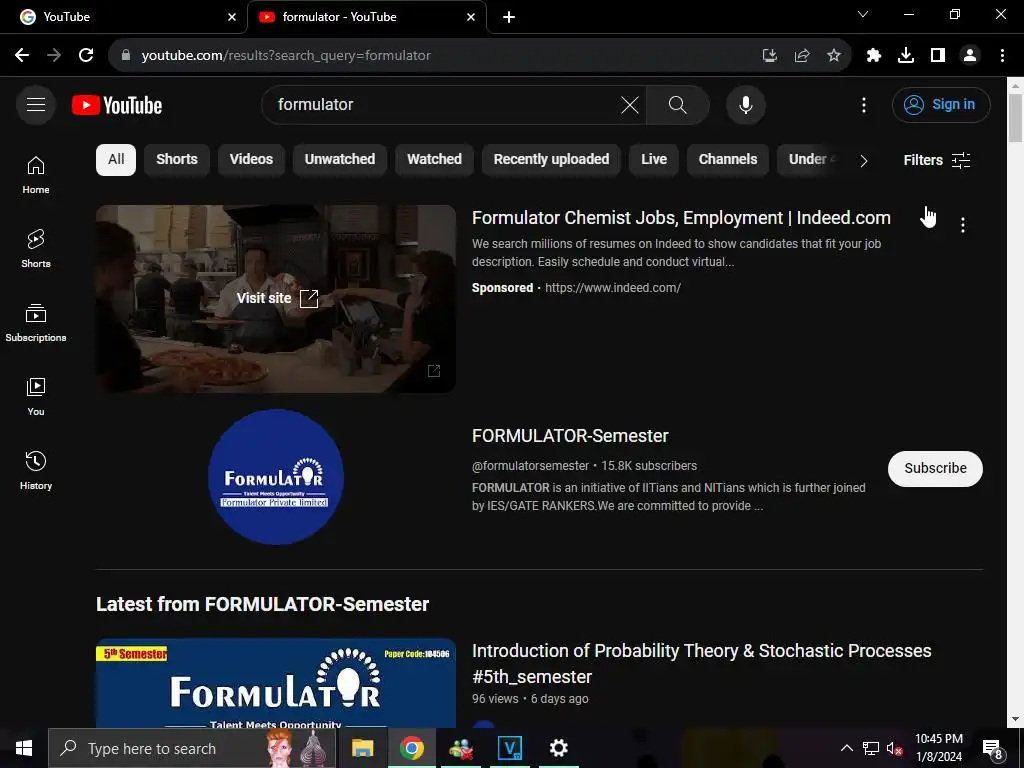Click the page vertical scrollbar thumb
1024x768 pixels.
tap(1015, 118)
